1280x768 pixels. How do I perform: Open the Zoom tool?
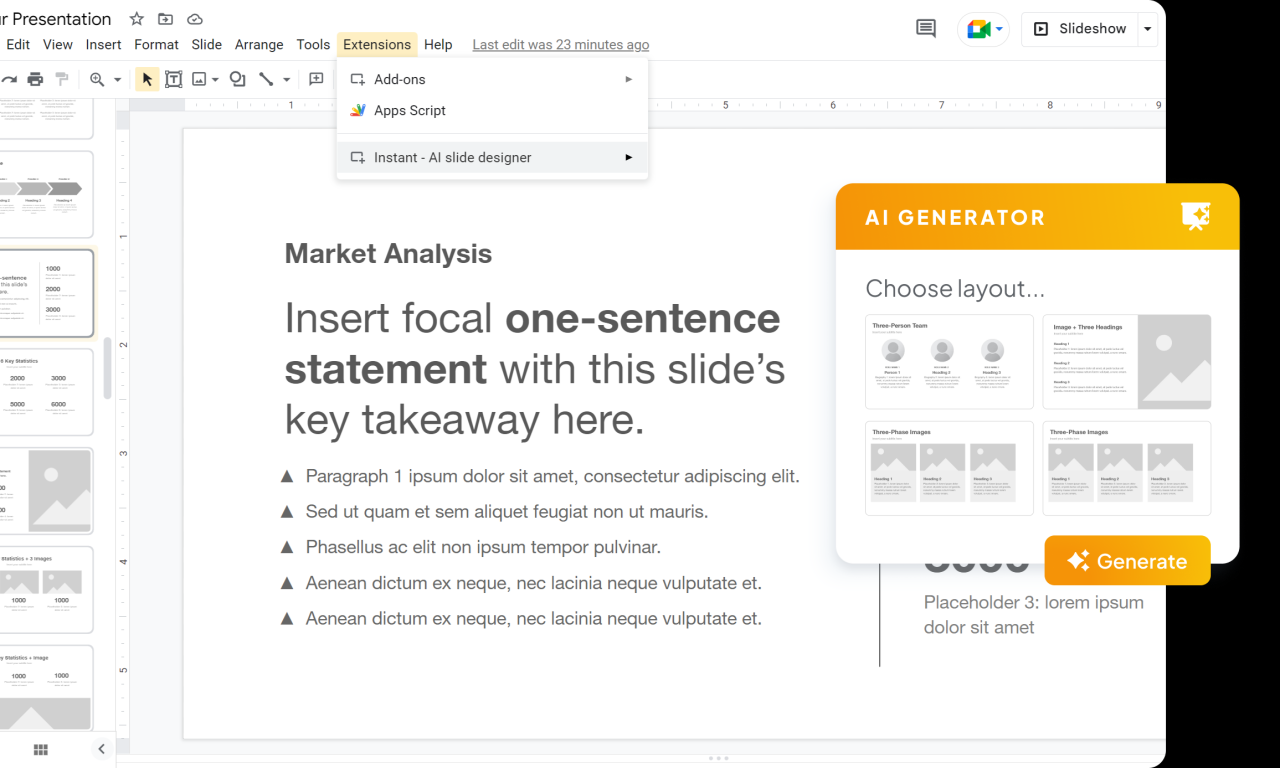tap(96, 78)
